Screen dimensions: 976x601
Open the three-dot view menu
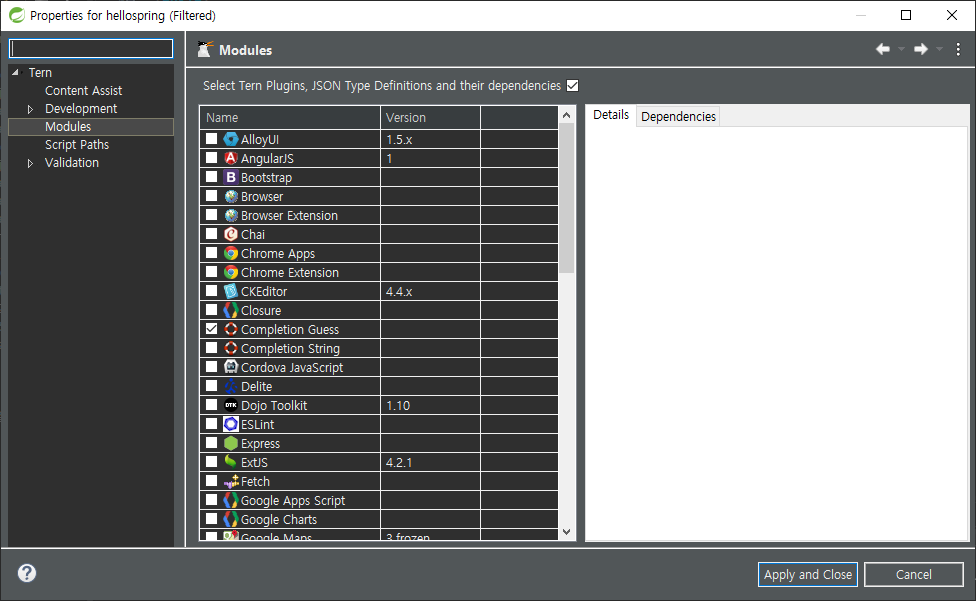click(x=958, y=49)
